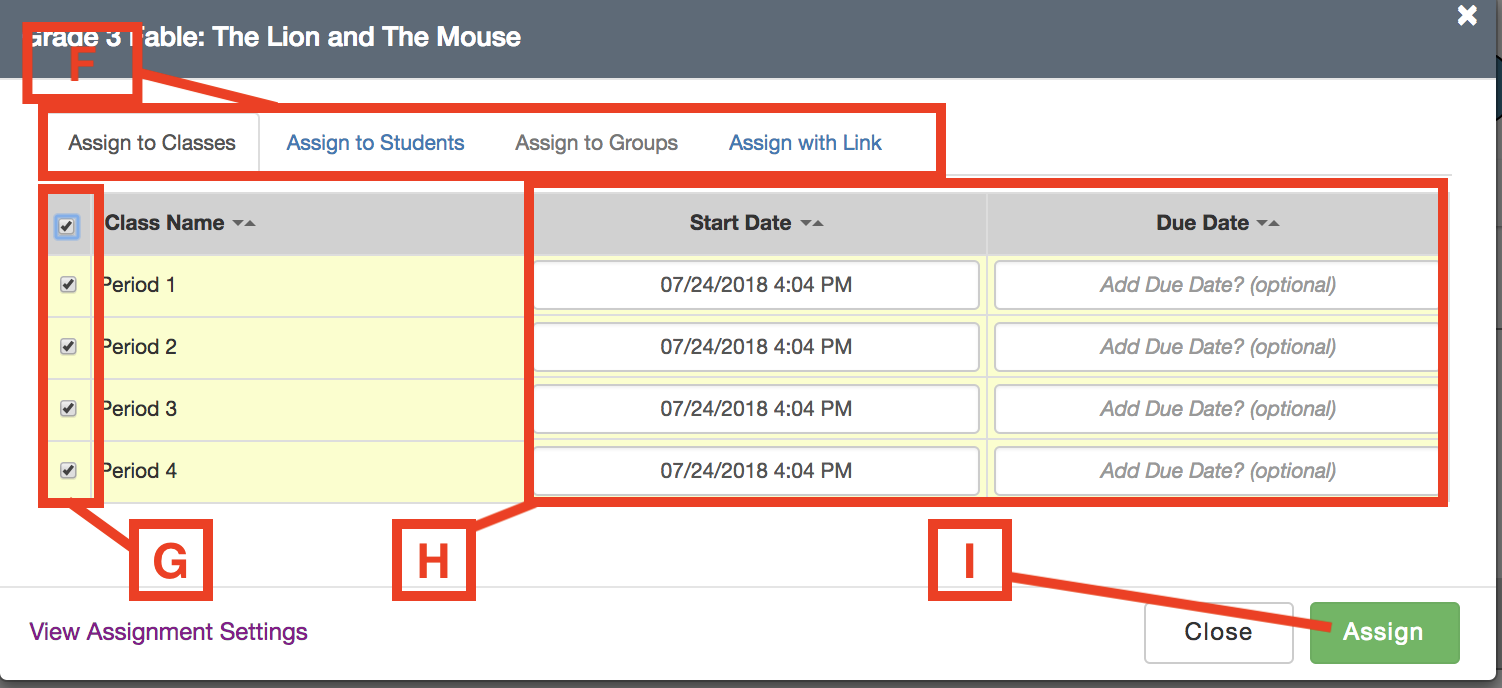
Task: Switch to the Assign to Students tab
Action: (375, 143)
